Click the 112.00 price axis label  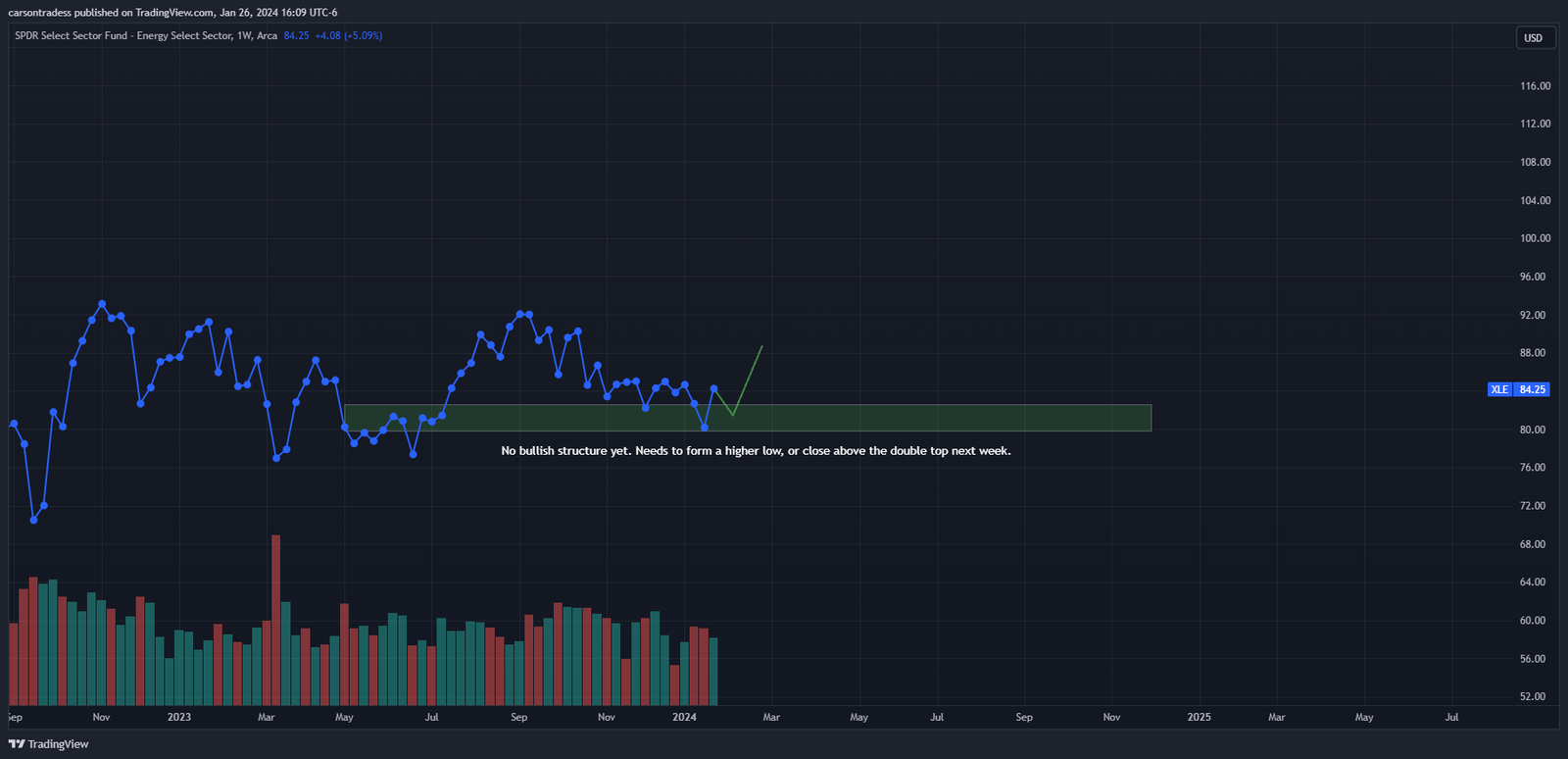1535,124
